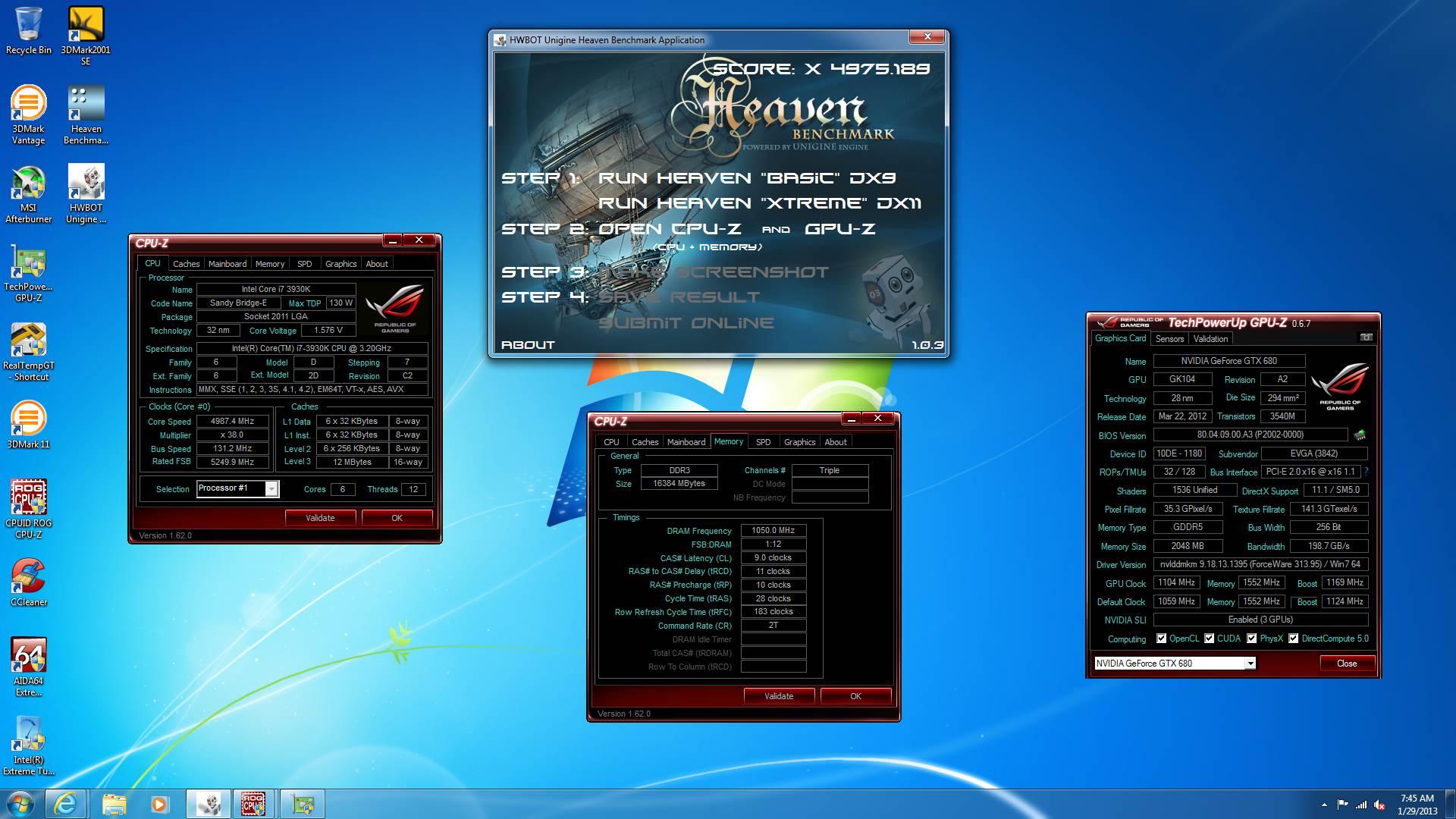The image size is (1456, 819).
Task: Show hidden system tray icons
Action: click(1324, 805)
